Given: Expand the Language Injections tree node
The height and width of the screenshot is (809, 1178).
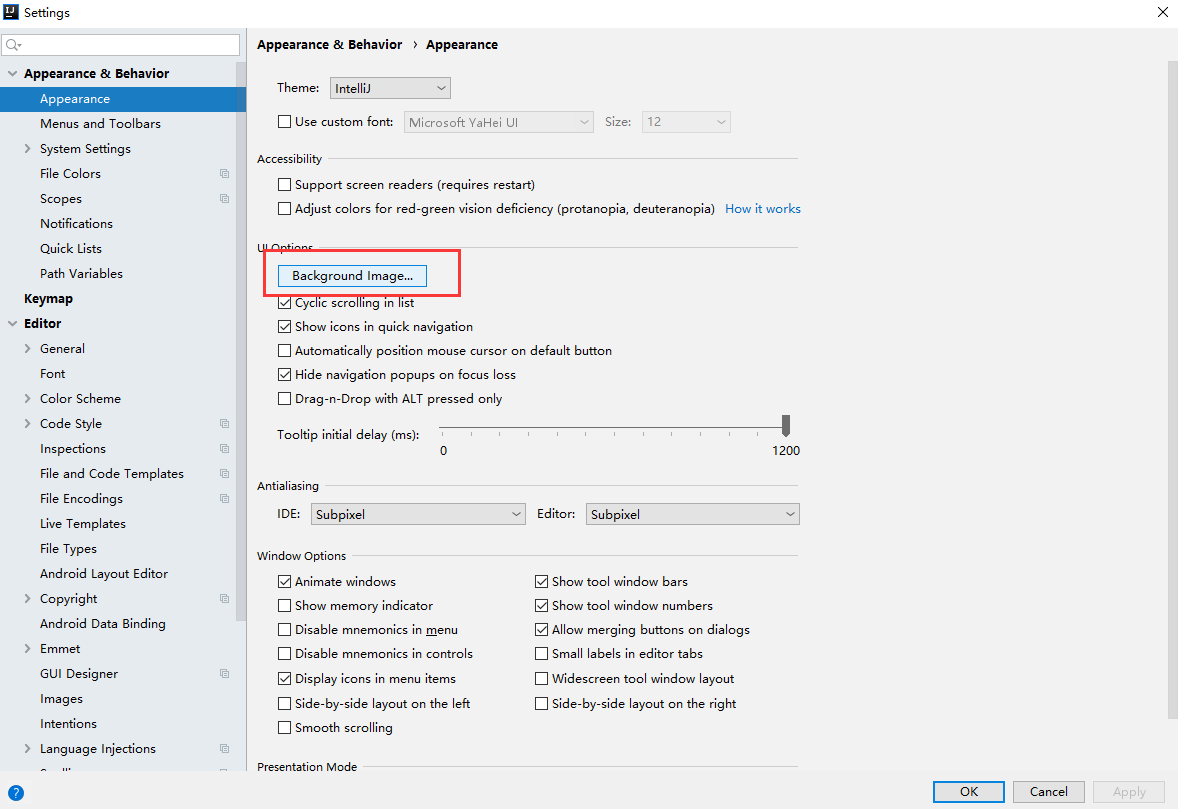Looking at the screenshot, I should pyautogui.click(x=28, y=749).
